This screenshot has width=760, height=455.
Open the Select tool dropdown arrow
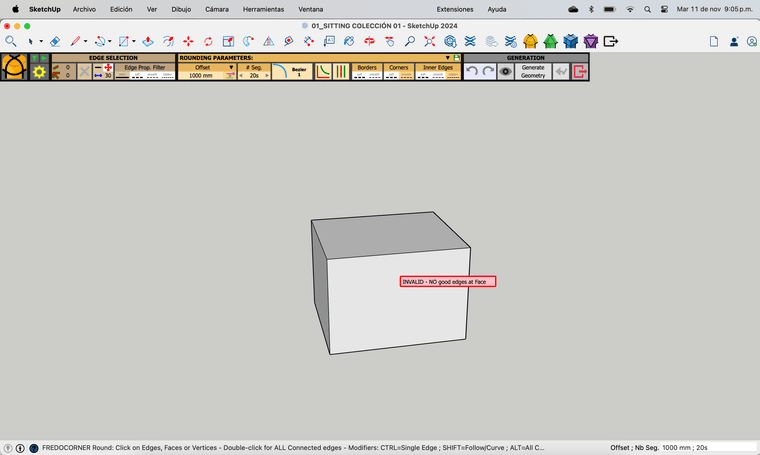click(x=41, y=42)
